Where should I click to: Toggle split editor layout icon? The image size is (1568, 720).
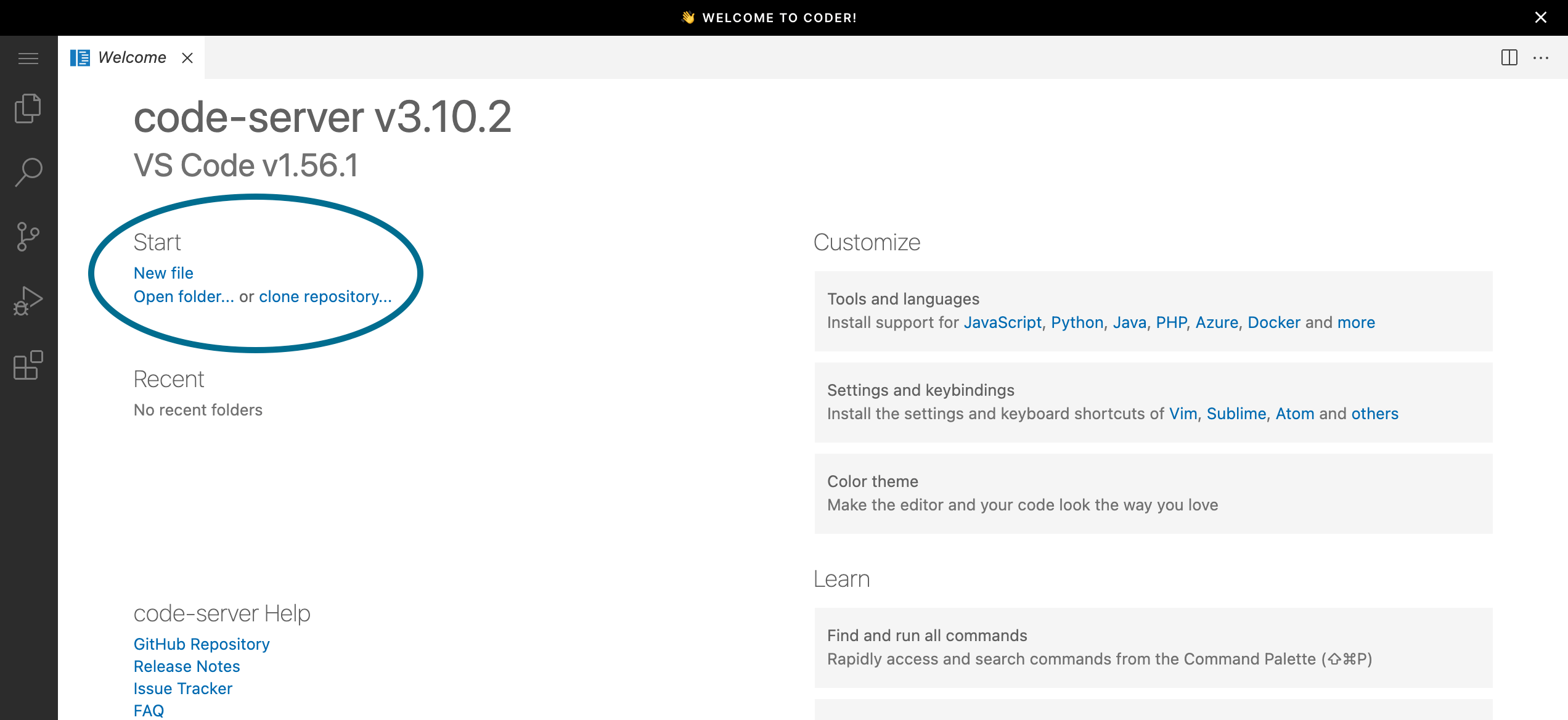[x=1510, y=57]
